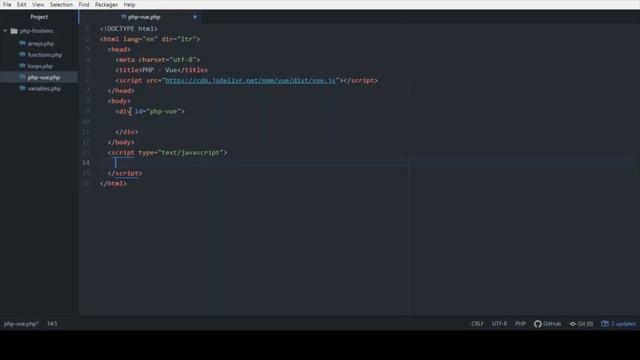
Task: Click the script type text/javascript line
Action: pyautogui.click(x=167, y=153)
